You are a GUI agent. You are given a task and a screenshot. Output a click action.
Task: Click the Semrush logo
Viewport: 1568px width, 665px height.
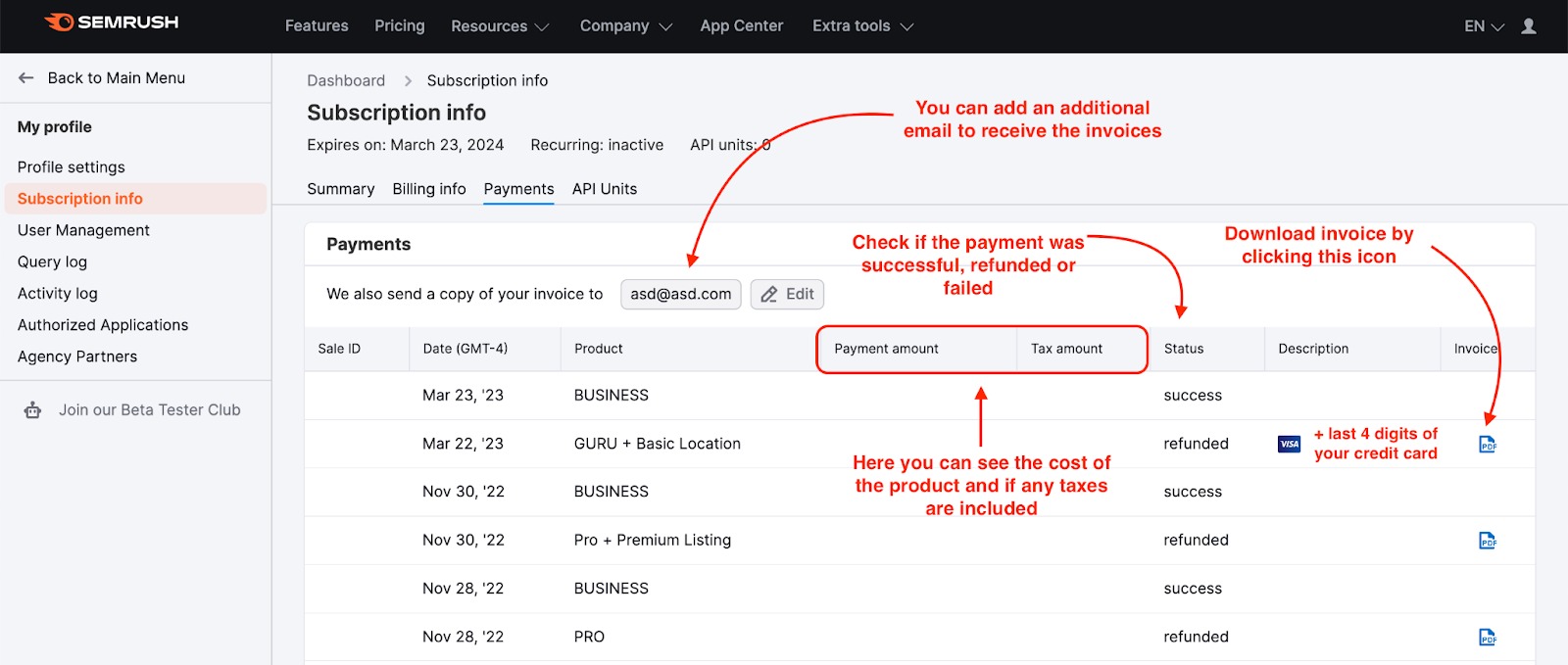pyautogui.click(x=111, y=23)
